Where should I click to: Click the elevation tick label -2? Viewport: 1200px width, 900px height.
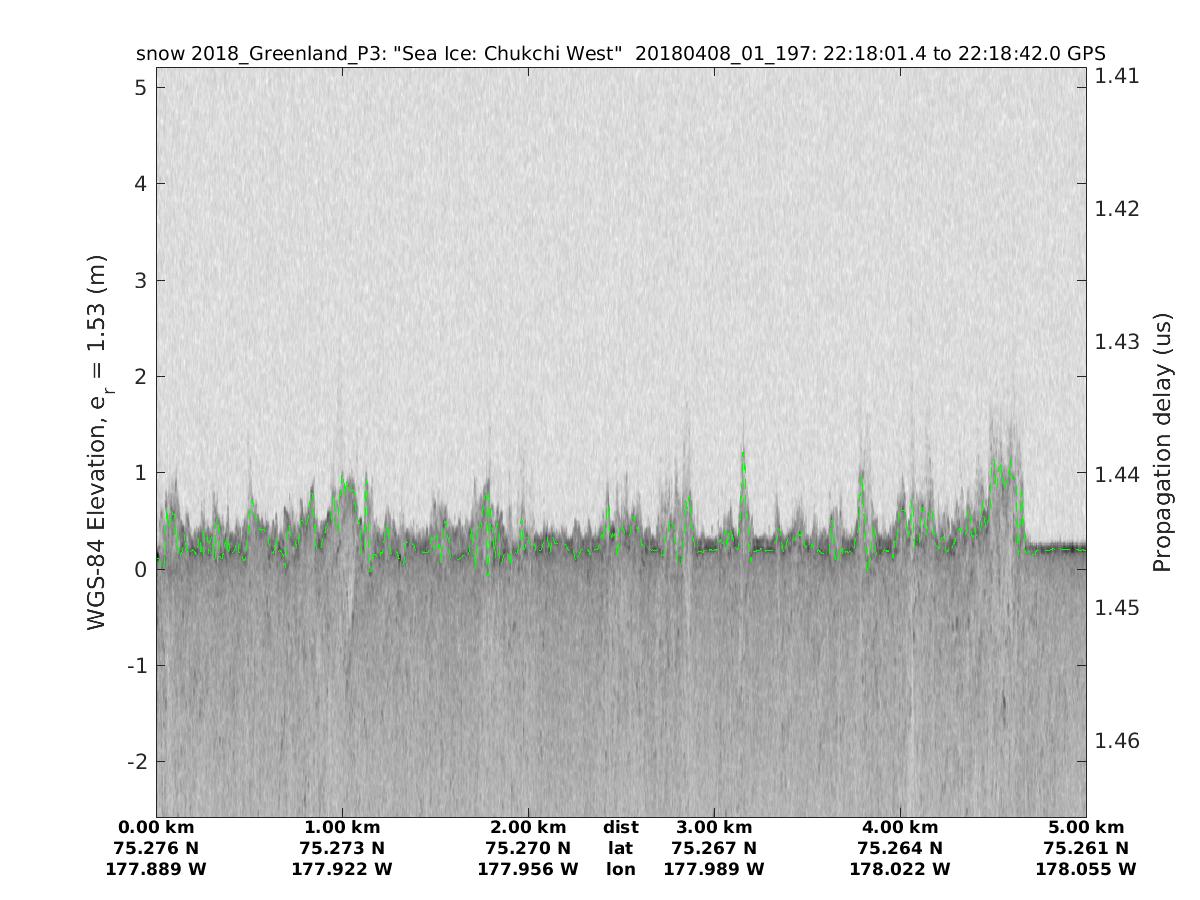click(137, 762)
